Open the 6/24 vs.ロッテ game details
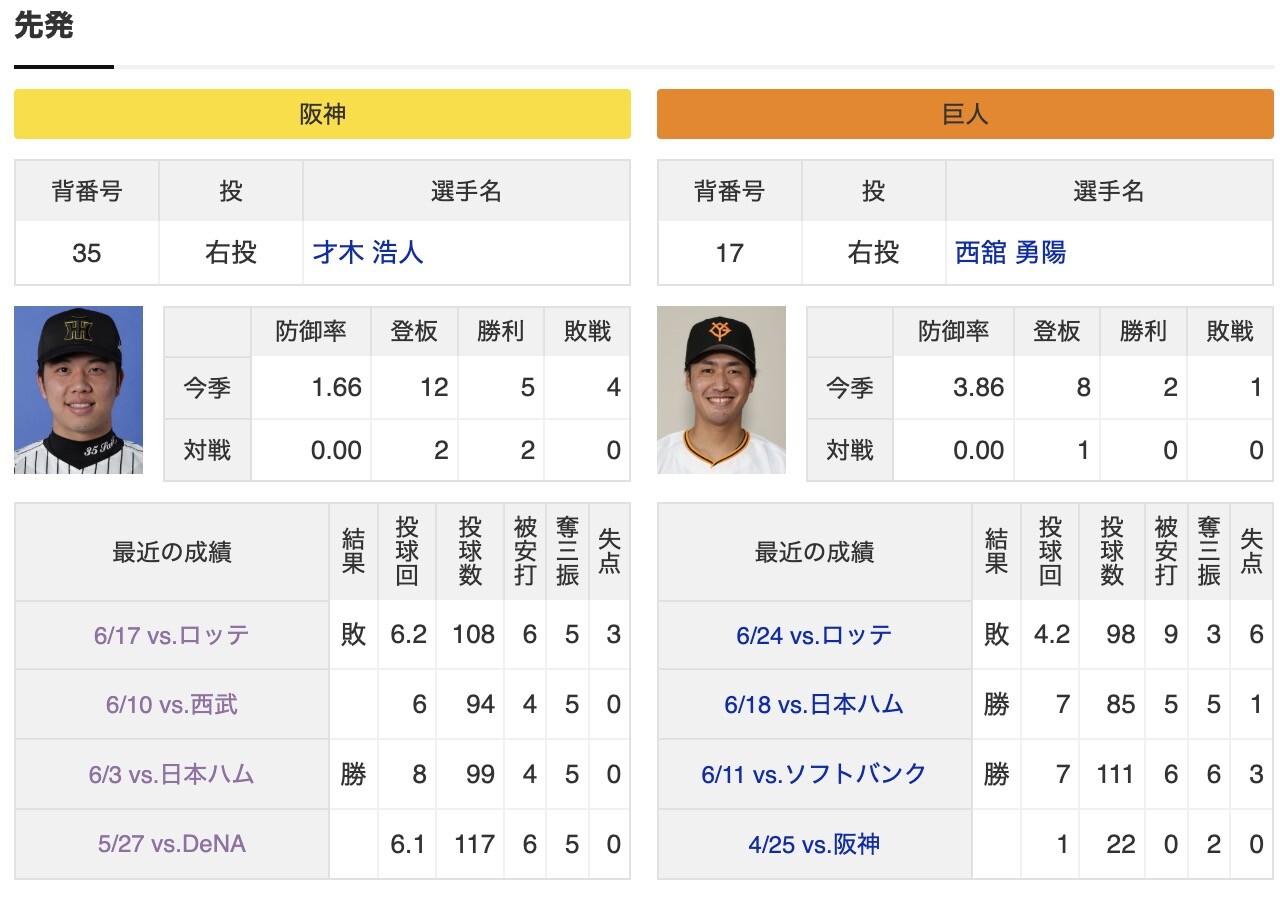The image size is (1280, 898). coord(814,634)
